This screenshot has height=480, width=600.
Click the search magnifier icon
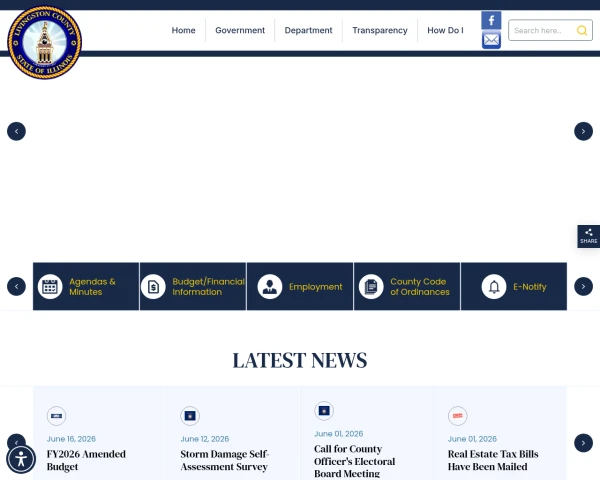point(582,30)
